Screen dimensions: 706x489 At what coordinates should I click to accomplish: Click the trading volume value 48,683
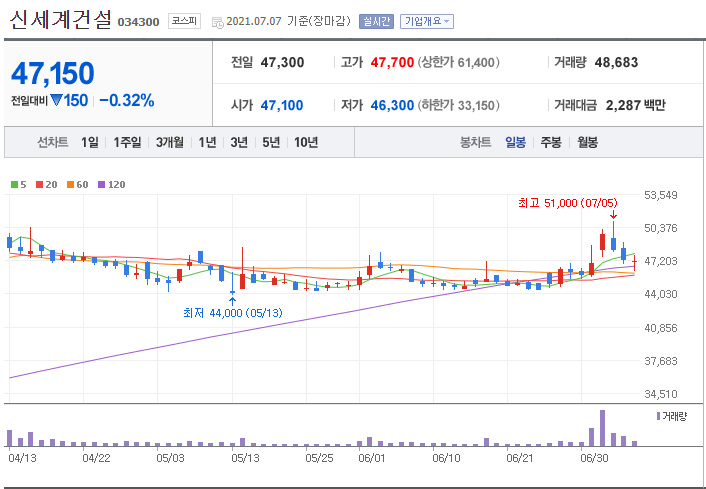click(616, 62)
